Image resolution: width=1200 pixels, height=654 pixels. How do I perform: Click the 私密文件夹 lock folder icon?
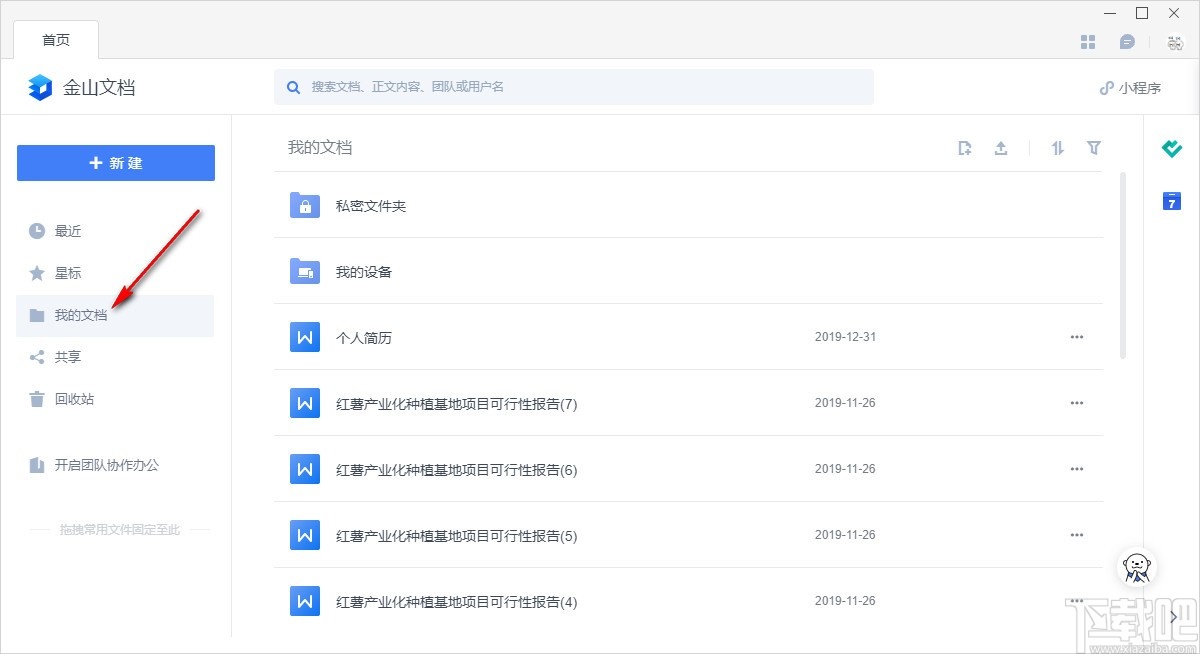click(x=304, y=205)
